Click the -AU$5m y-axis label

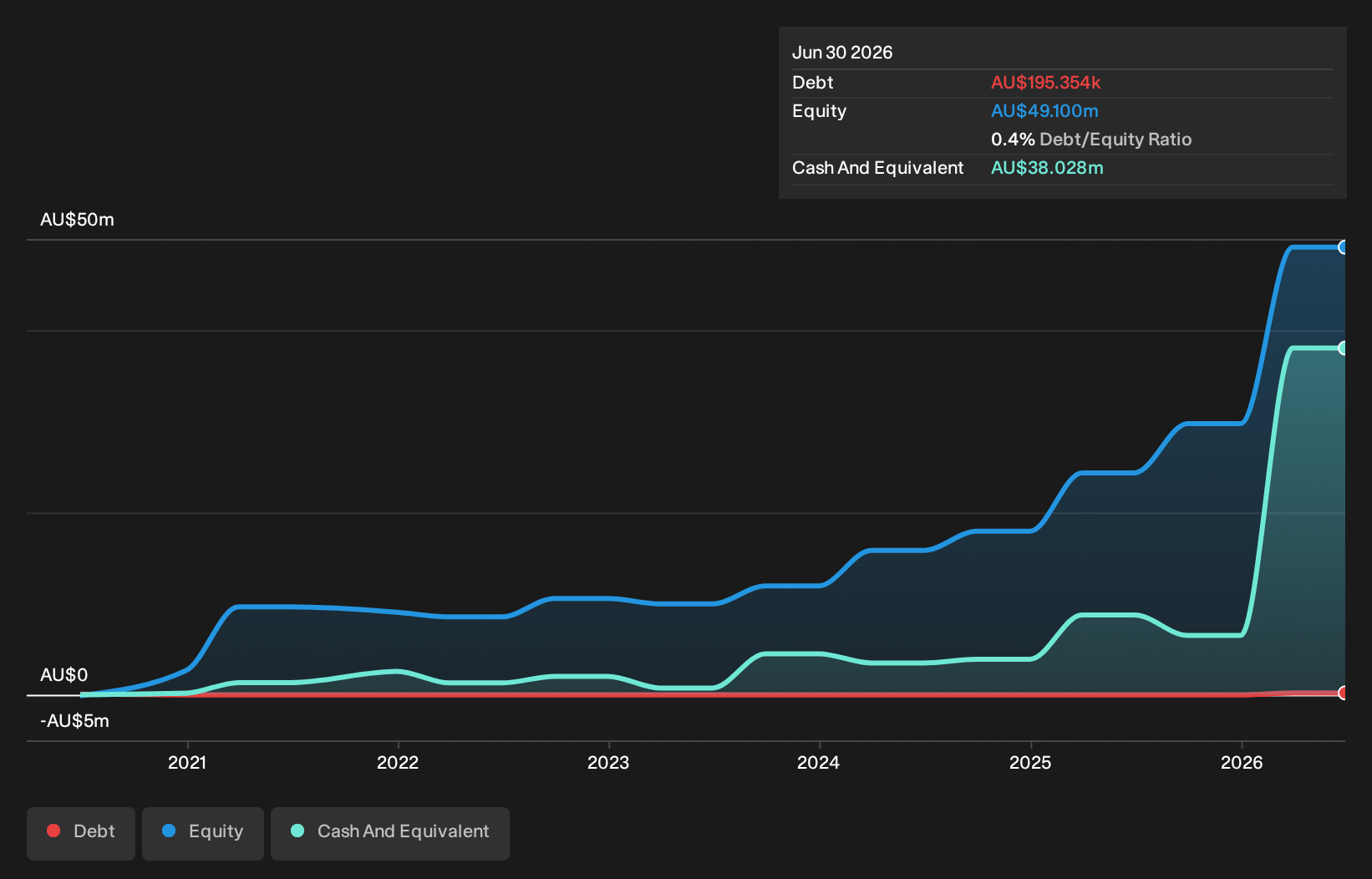tap(74, 721)
